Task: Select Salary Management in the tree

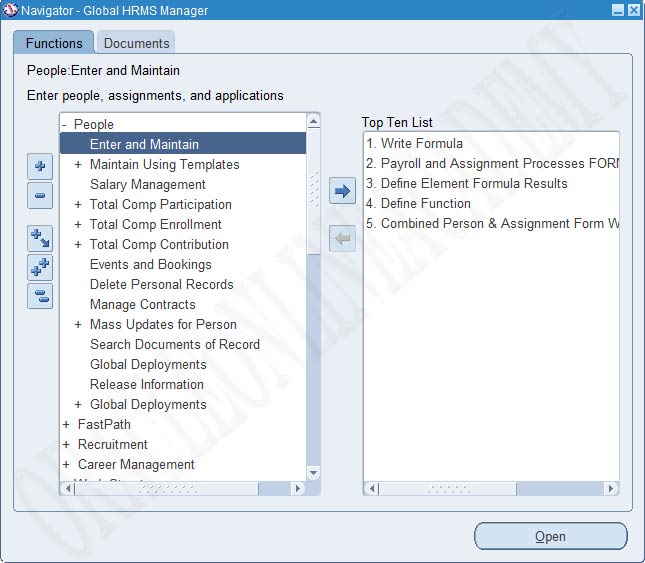Action: point(148,184)
